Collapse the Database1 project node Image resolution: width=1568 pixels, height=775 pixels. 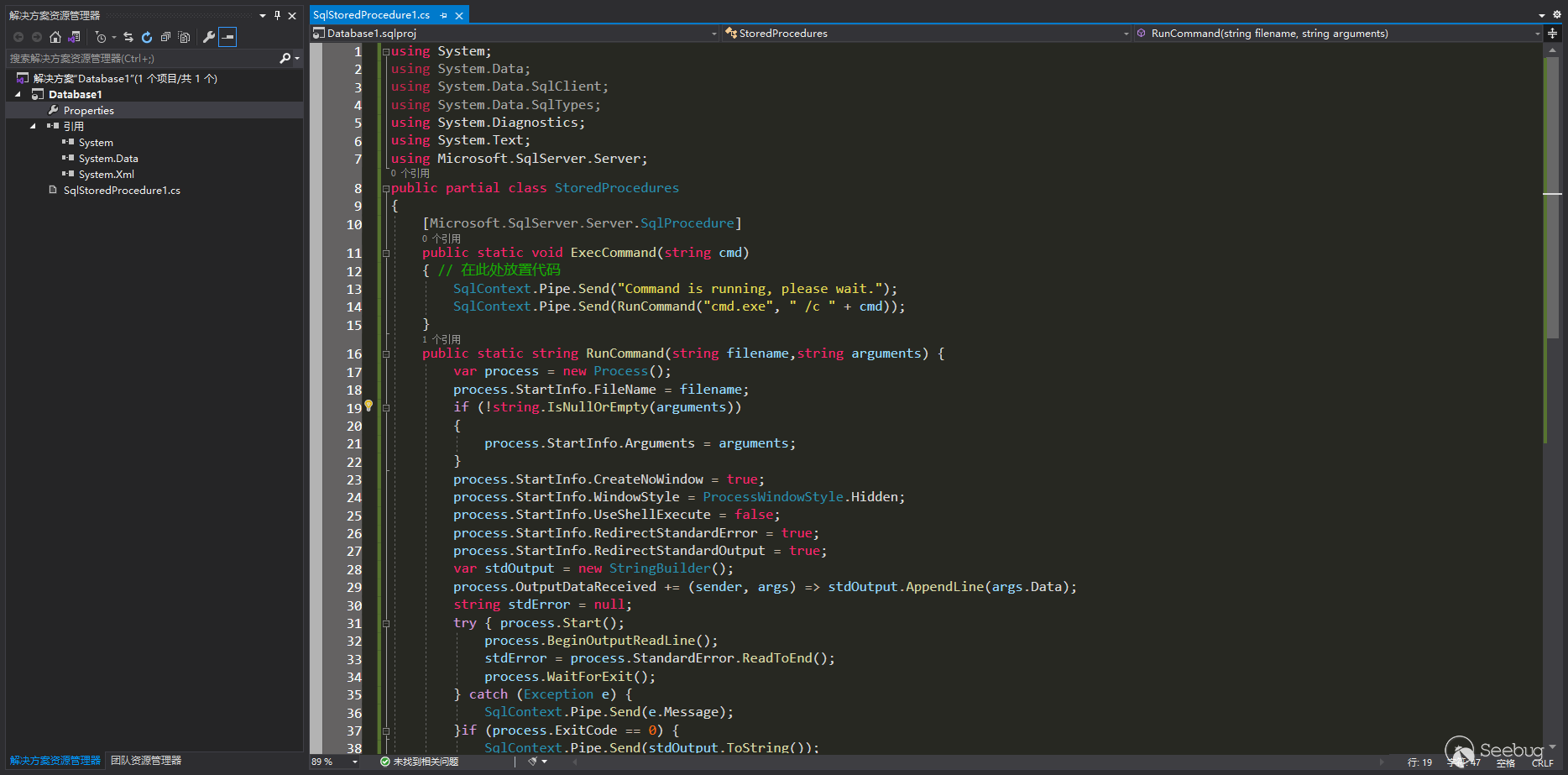pyautogui.click(x=18, y=95)
